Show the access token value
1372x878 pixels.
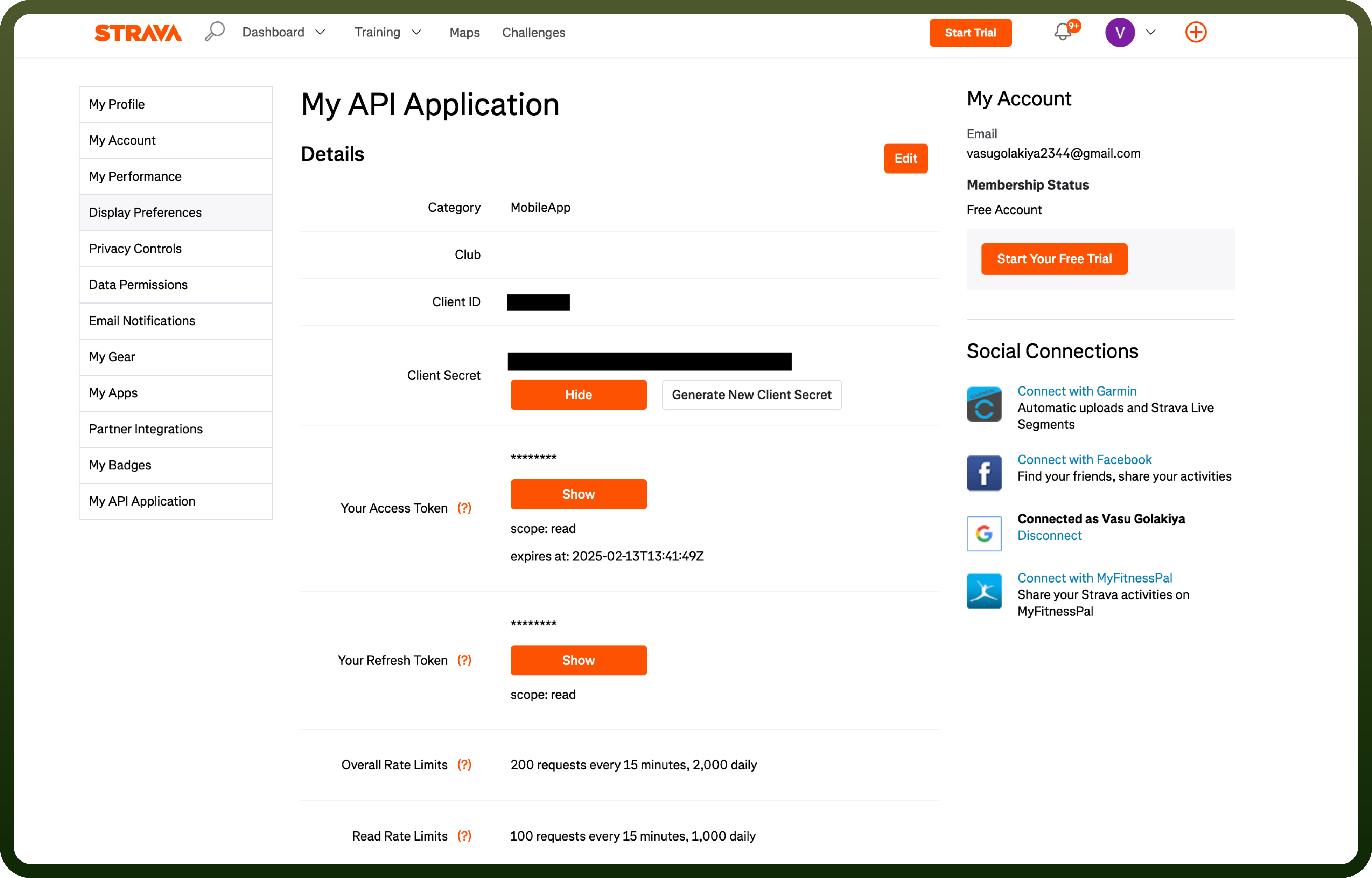579,494
